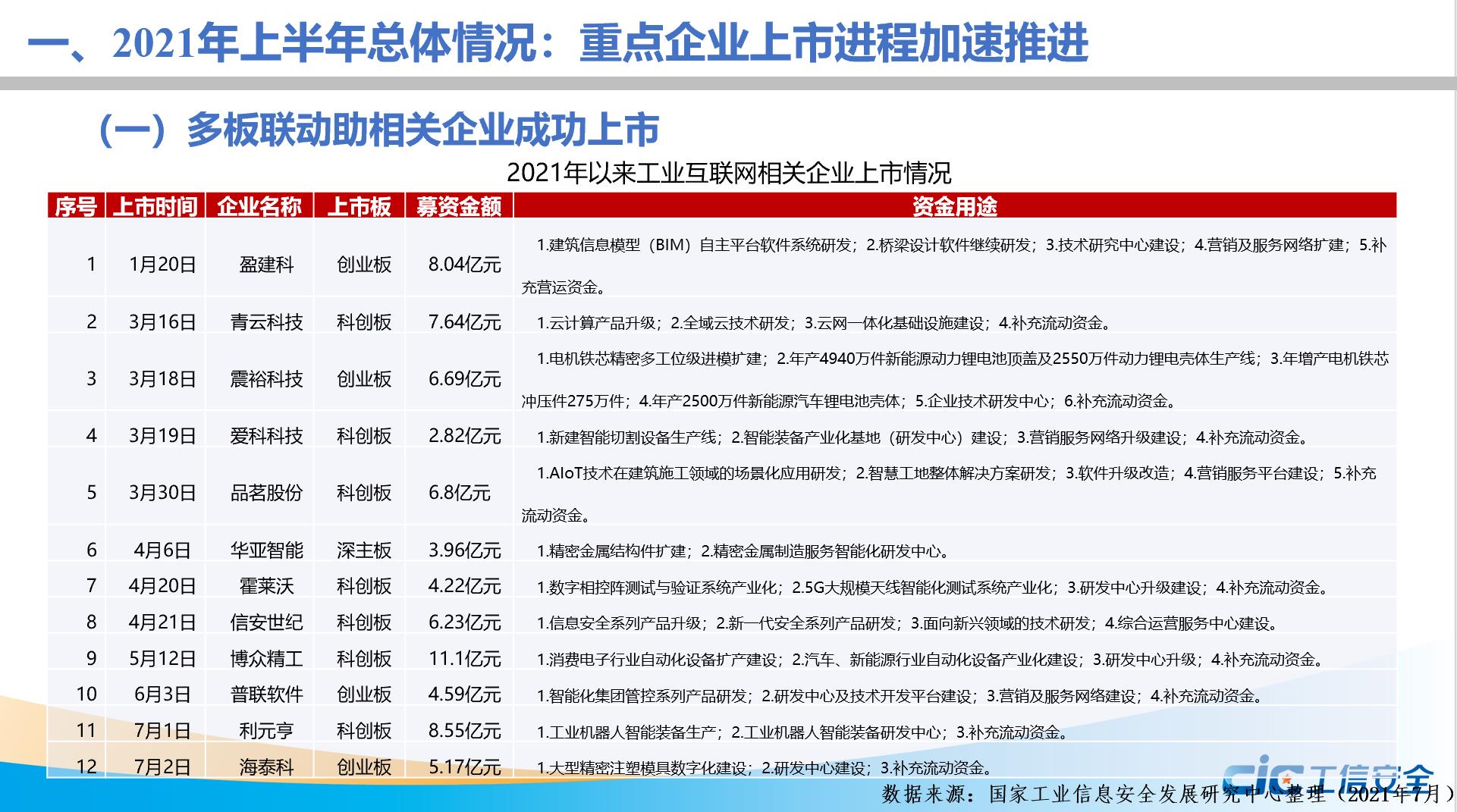
Task: Click the slide title about 2021年上半年总体情况
Action: click(x=557, y=42)
